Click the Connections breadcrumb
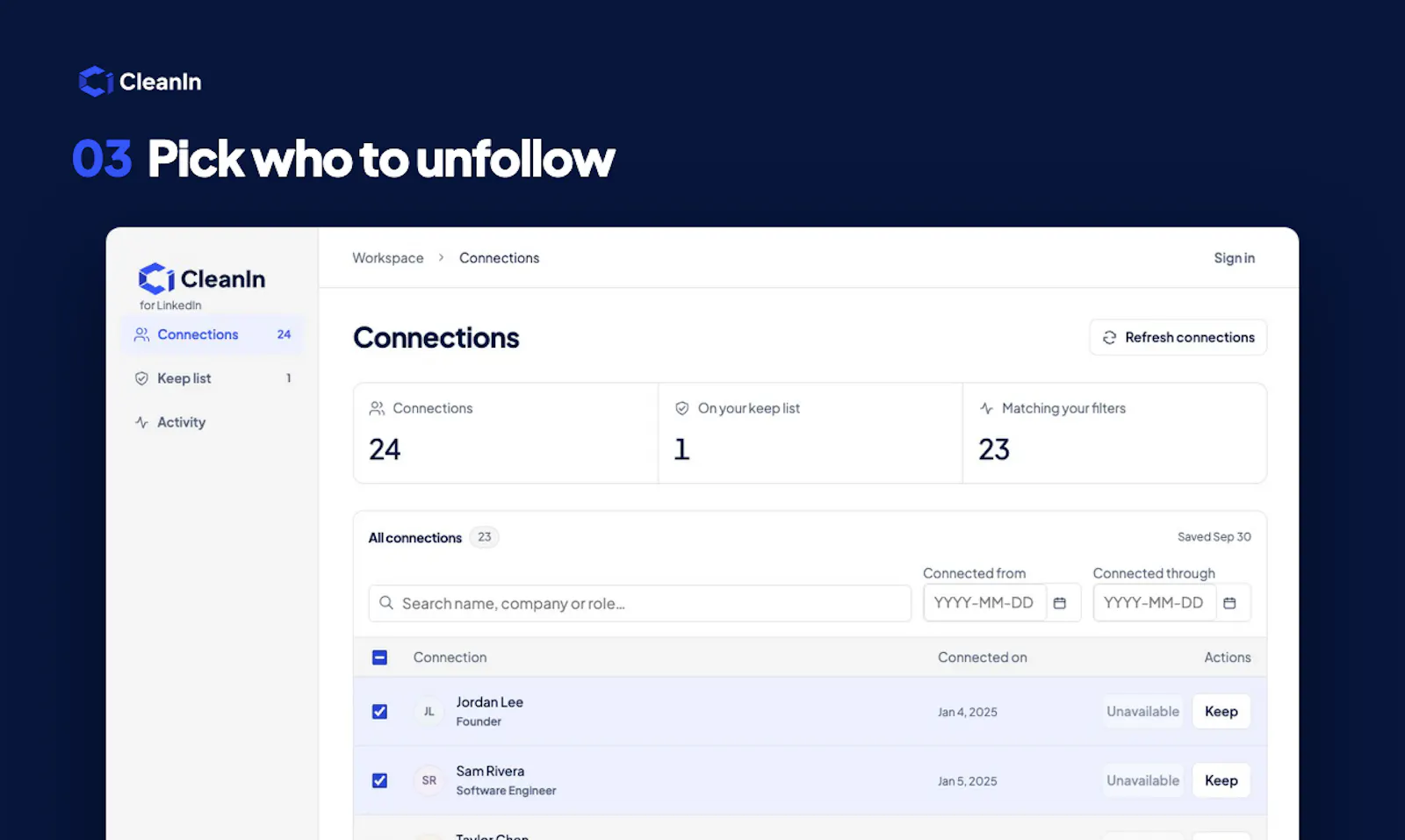The height and width of the screenshot is (840, 1405). point(499,258)
